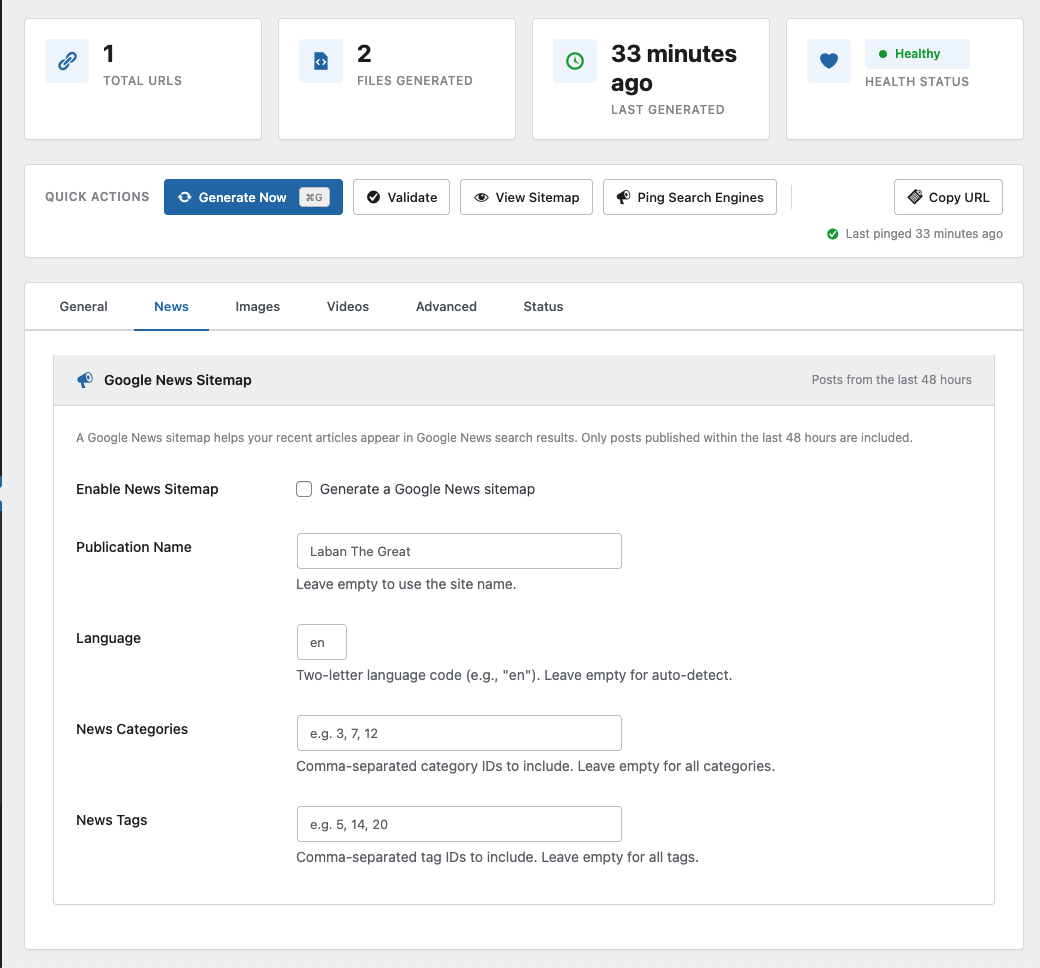Ping Search Engines now
Image resolution: width=1040 pixels, height=968 pixels.
[690, 197]
